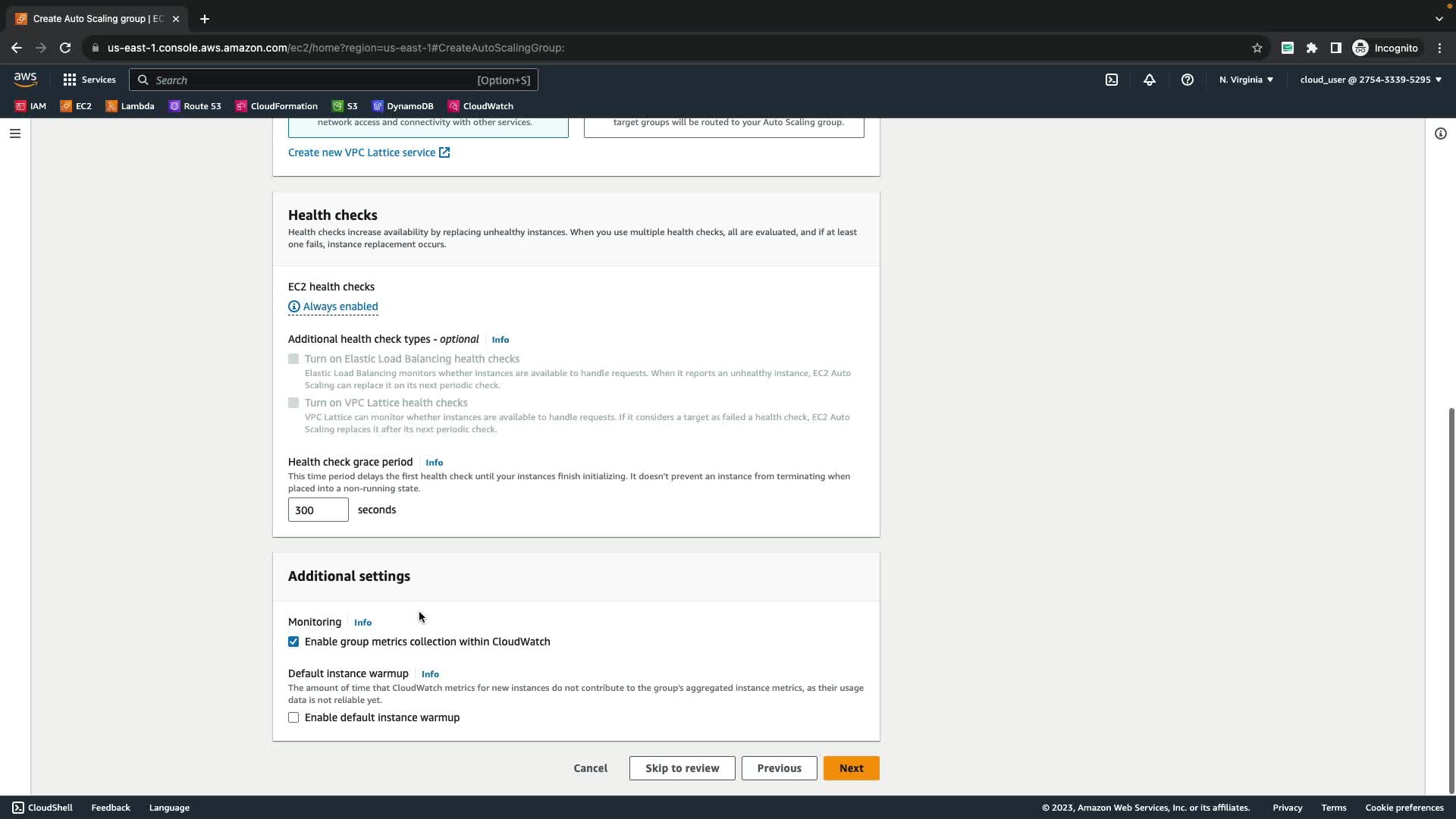Expand the N. Virginia region dropdown

[1246, 80]
